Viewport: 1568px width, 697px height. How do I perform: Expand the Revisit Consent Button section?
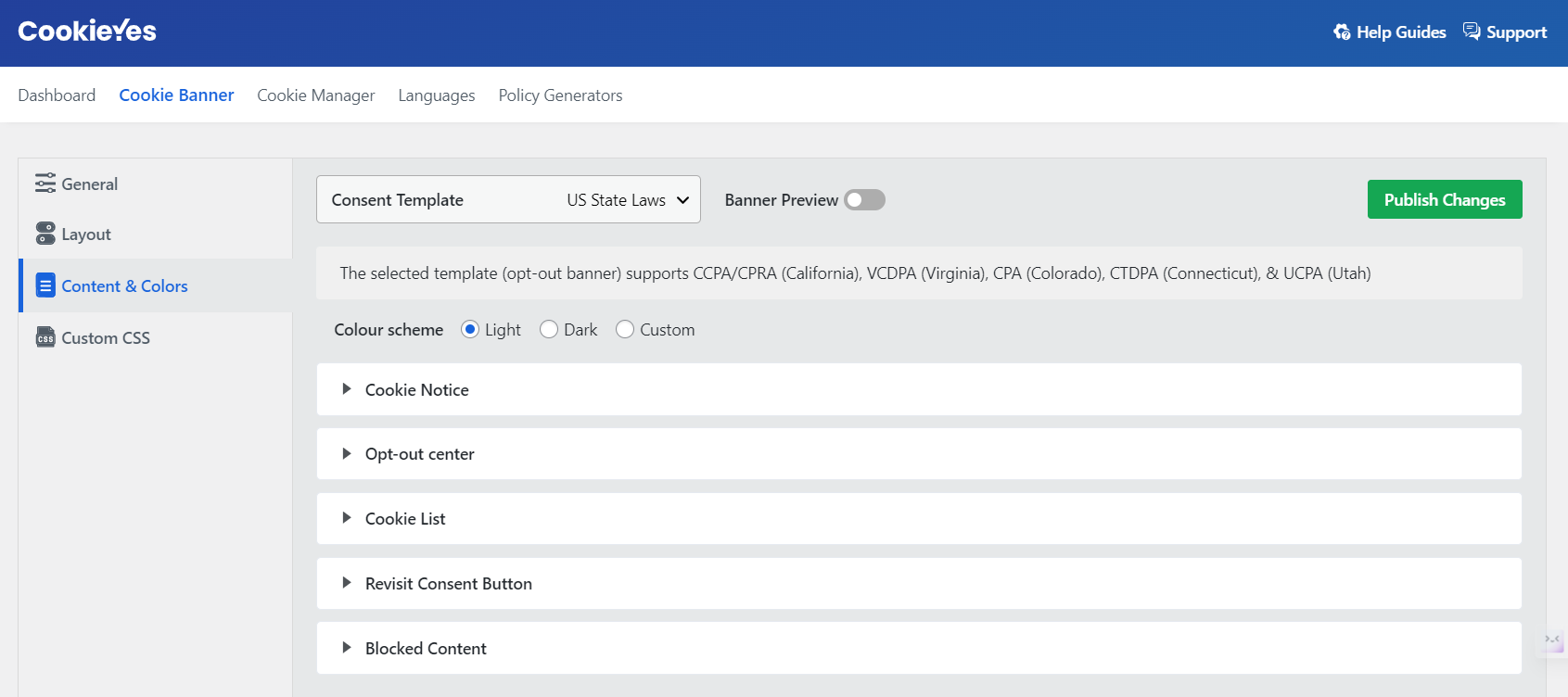(919, 583)
